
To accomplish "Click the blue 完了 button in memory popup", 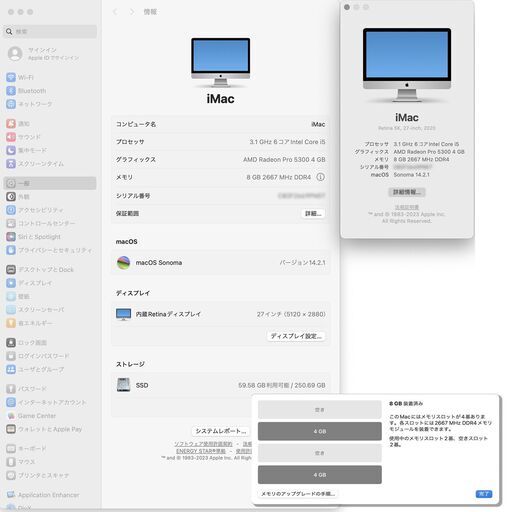I will (x=484, y=494).
